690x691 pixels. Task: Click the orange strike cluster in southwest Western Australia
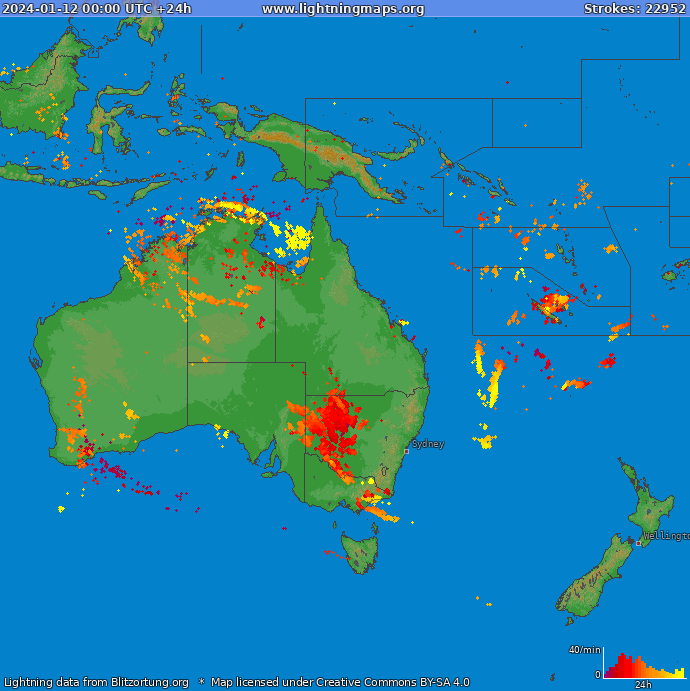(76, 437)
